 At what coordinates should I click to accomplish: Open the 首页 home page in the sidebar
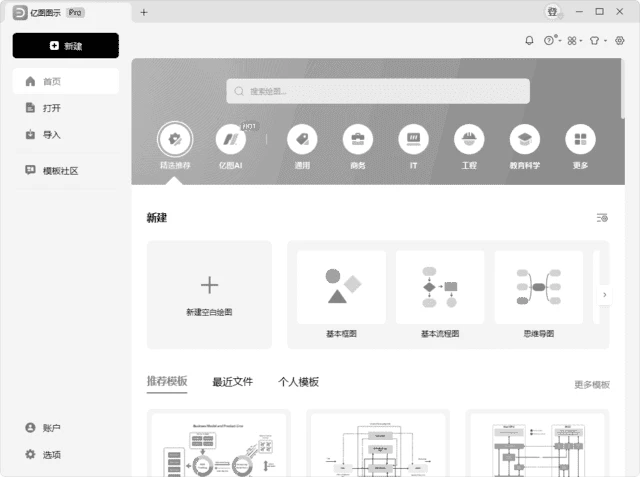pyautogui.click(x=66, y=81)
